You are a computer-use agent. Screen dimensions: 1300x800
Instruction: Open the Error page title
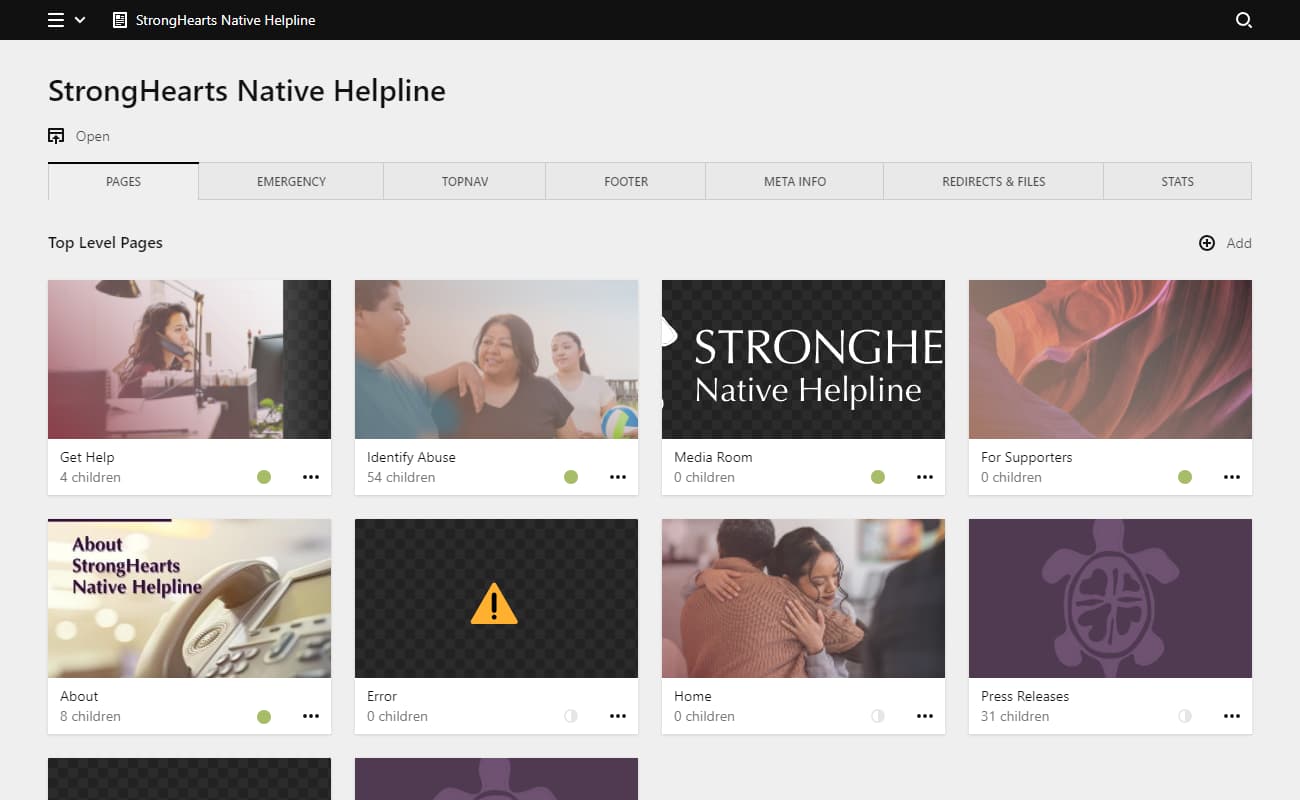[382, 696]
